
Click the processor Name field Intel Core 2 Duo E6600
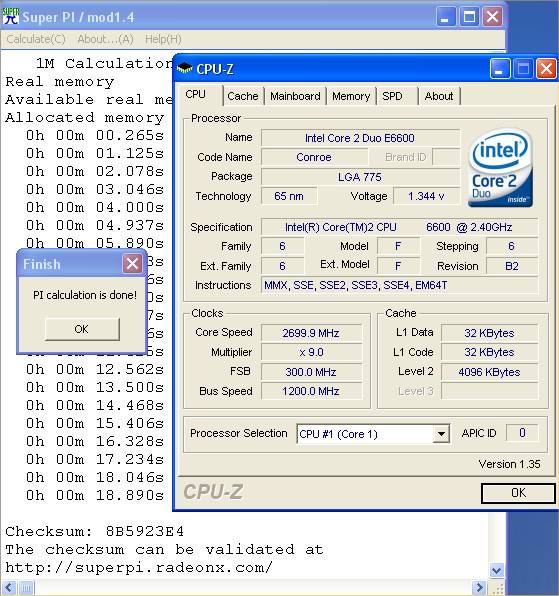click(360, 138)
